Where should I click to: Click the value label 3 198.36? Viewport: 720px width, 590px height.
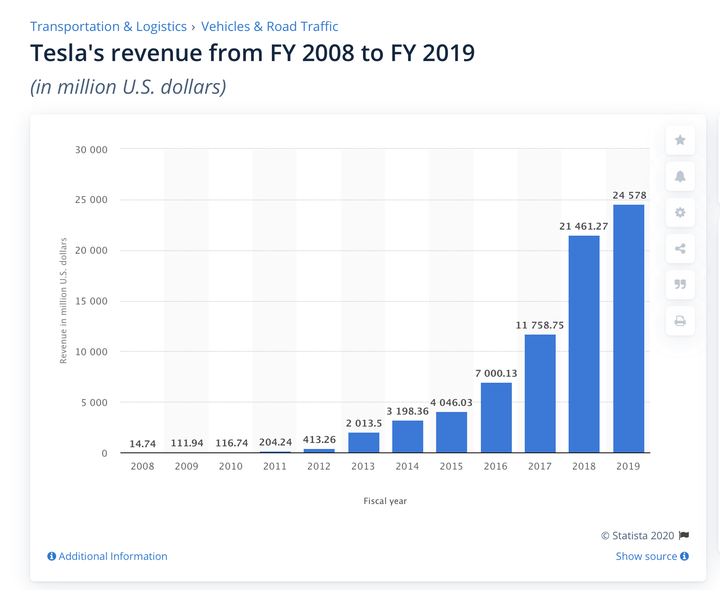tap(407, 411)
